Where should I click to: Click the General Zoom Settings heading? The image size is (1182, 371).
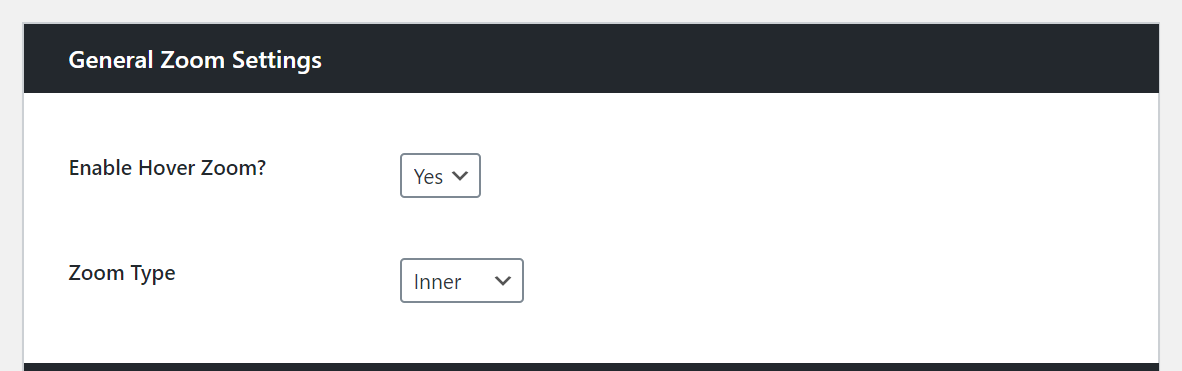(x=195, y=60)
